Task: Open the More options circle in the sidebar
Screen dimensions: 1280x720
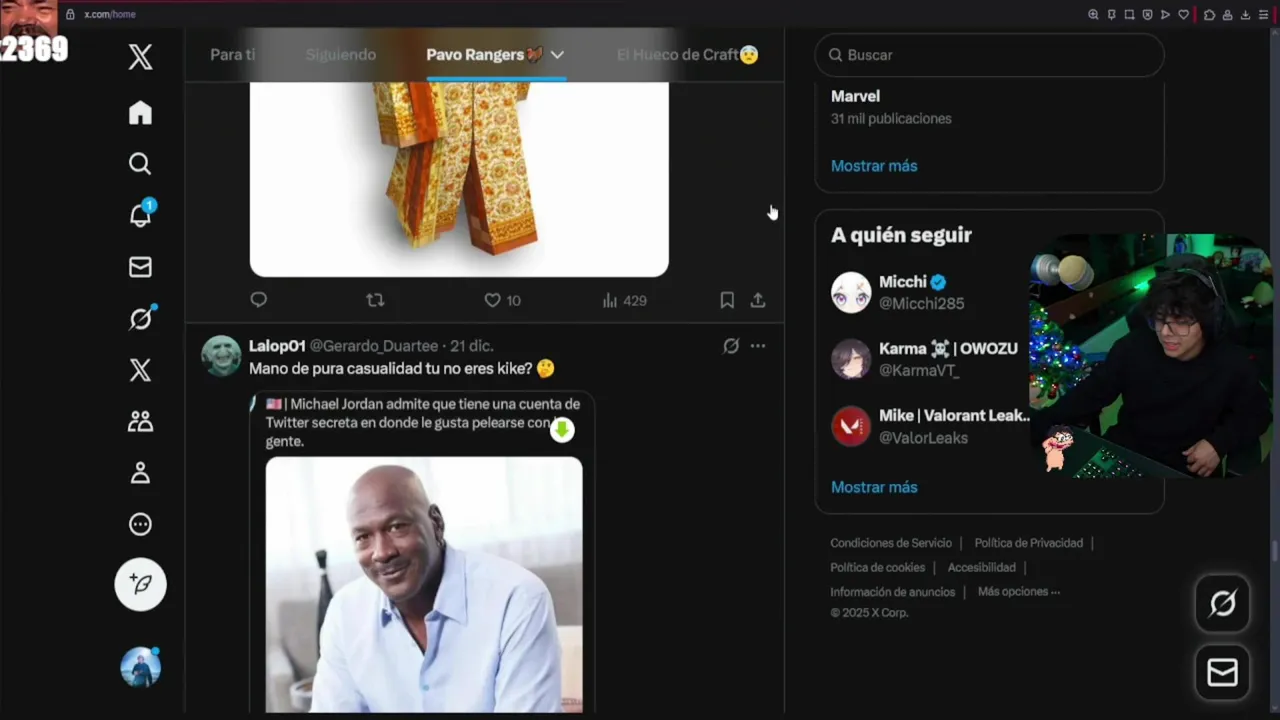Action: 140,524
